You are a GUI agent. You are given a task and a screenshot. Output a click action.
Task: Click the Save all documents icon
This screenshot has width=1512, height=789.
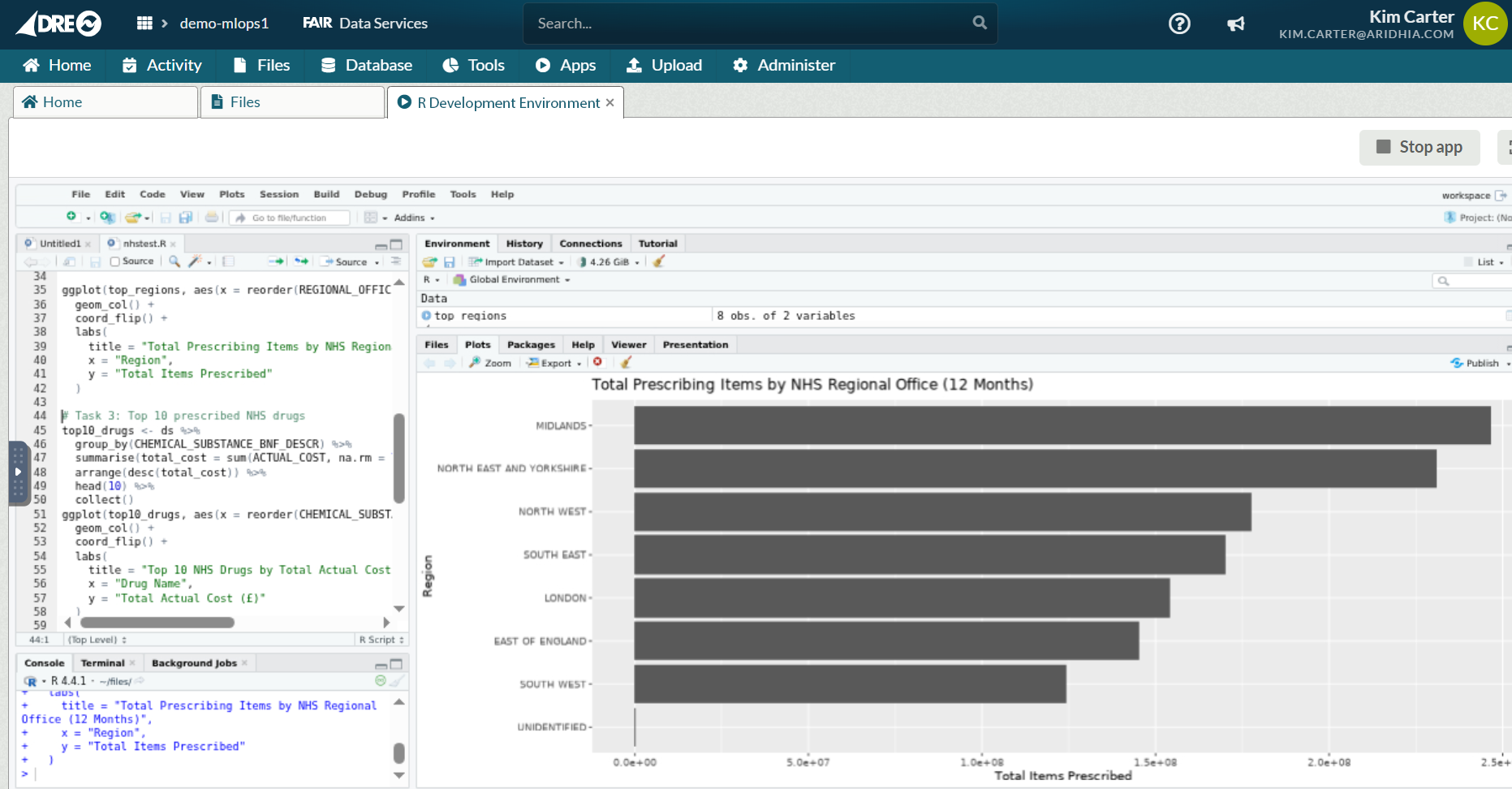click(x=186, y=218)
